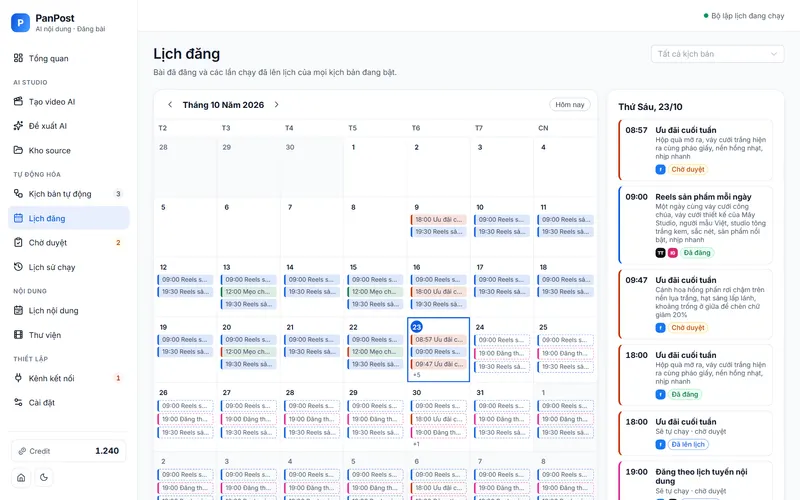Image resolution: width=800 pixels, height=500 pixels.
Task: Click the Tạo video AI icon
Action: pos(18,101)
